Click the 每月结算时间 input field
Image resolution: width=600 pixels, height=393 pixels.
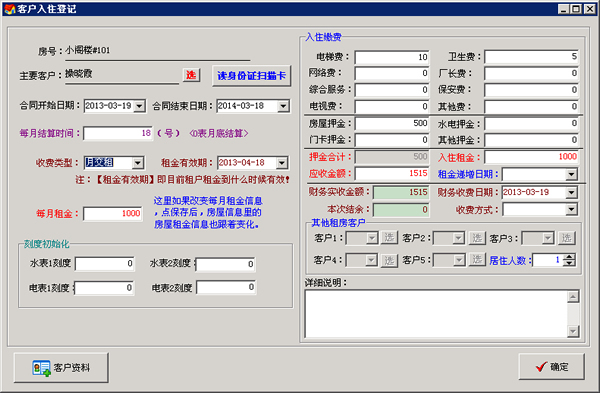pos(118,134)
